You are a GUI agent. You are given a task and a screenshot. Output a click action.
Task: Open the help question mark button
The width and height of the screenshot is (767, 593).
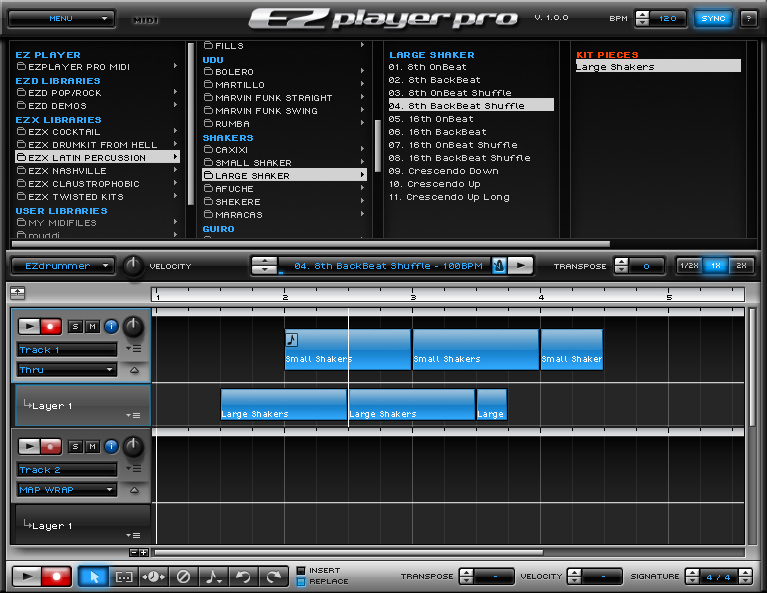point(748,19)
